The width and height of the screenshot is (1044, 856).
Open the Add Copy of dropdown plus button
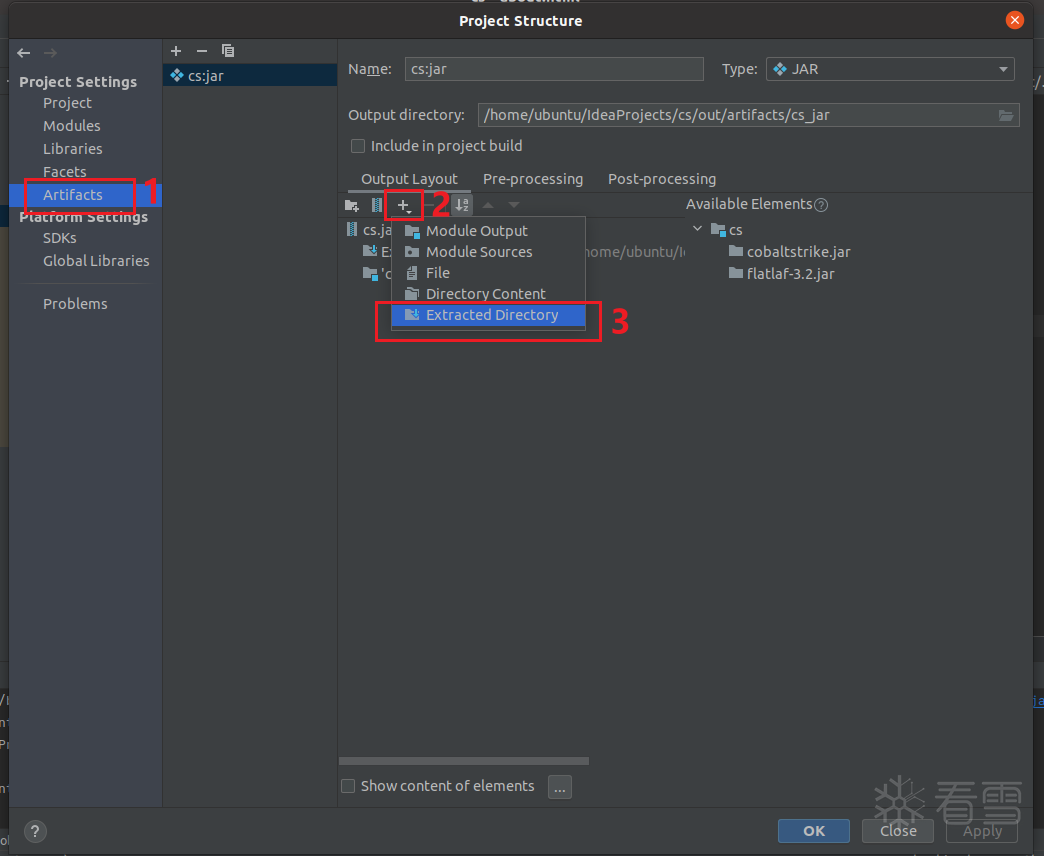(403, 205)
